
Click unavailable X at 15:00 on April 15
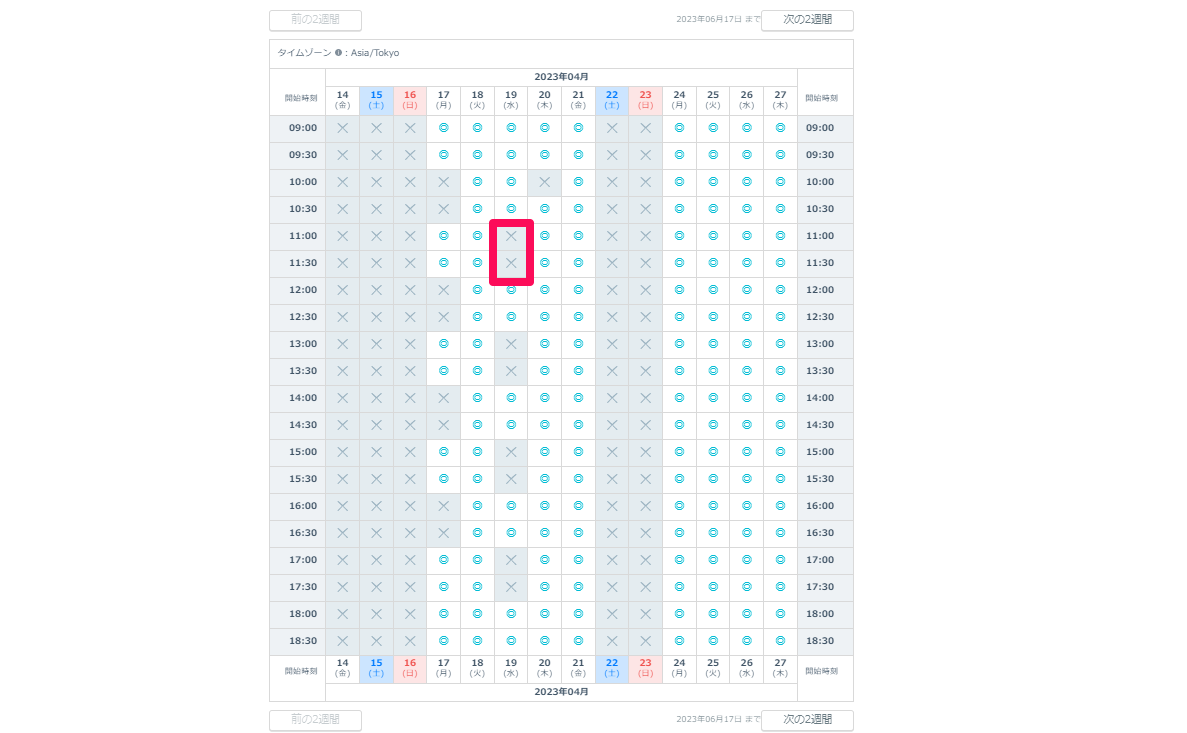point(376,452)
